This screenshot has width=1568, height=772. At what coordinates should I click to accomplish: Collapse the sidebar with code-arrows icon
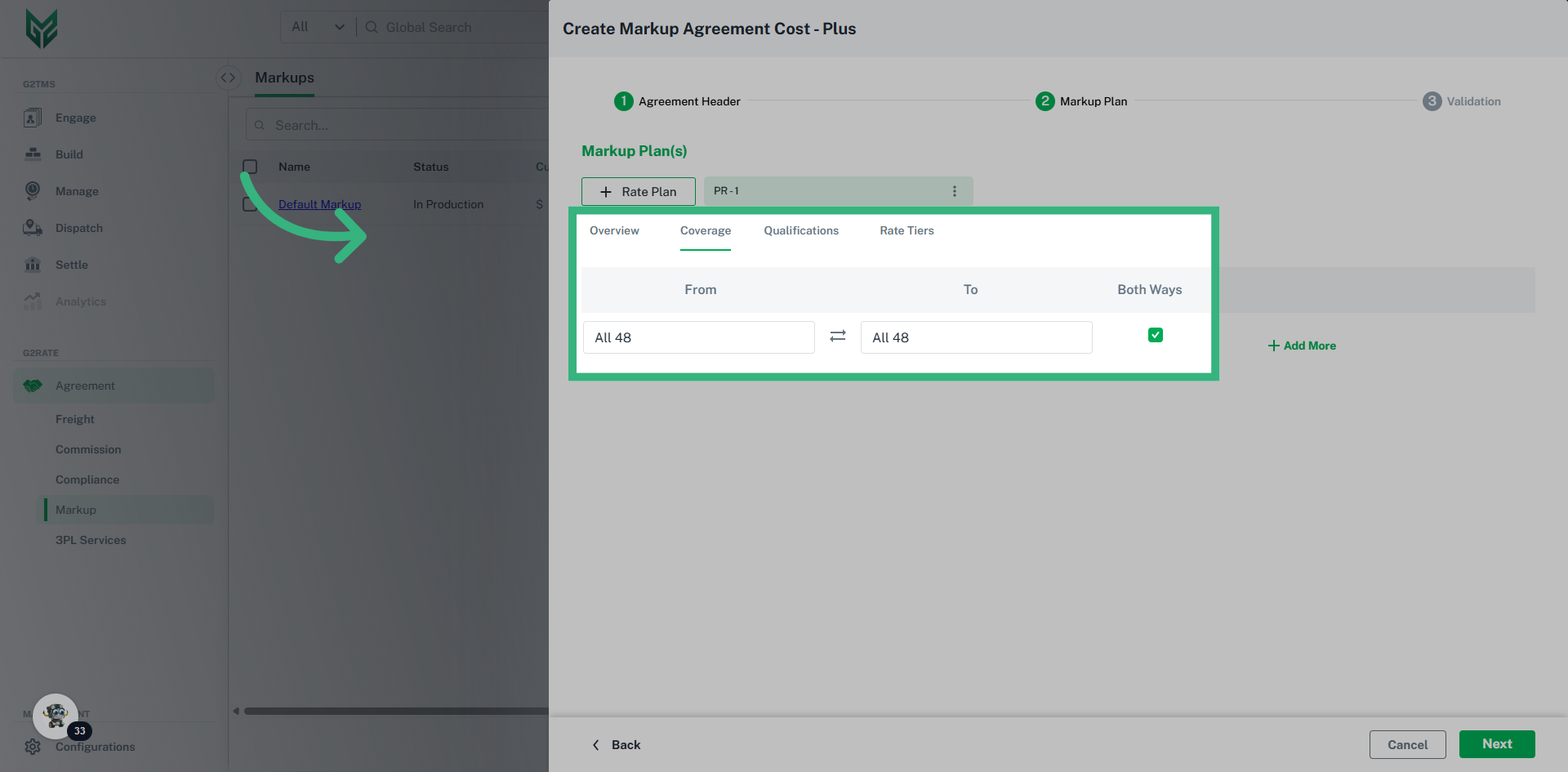coord(228,78)
